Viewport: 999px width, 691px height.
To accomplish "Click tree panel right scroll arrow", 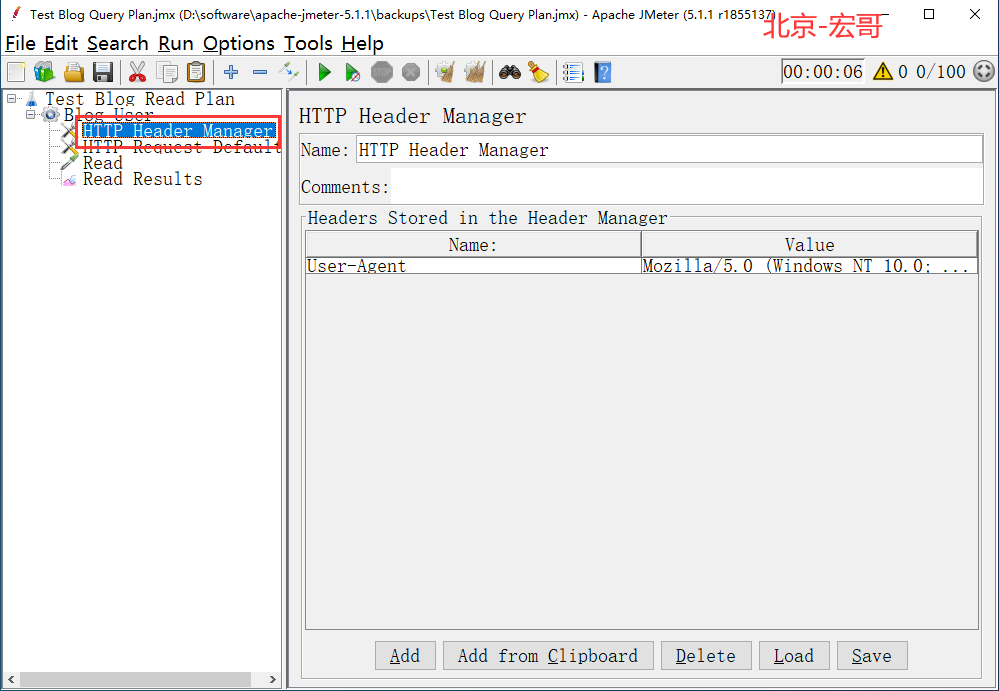I will coord(273,680).
